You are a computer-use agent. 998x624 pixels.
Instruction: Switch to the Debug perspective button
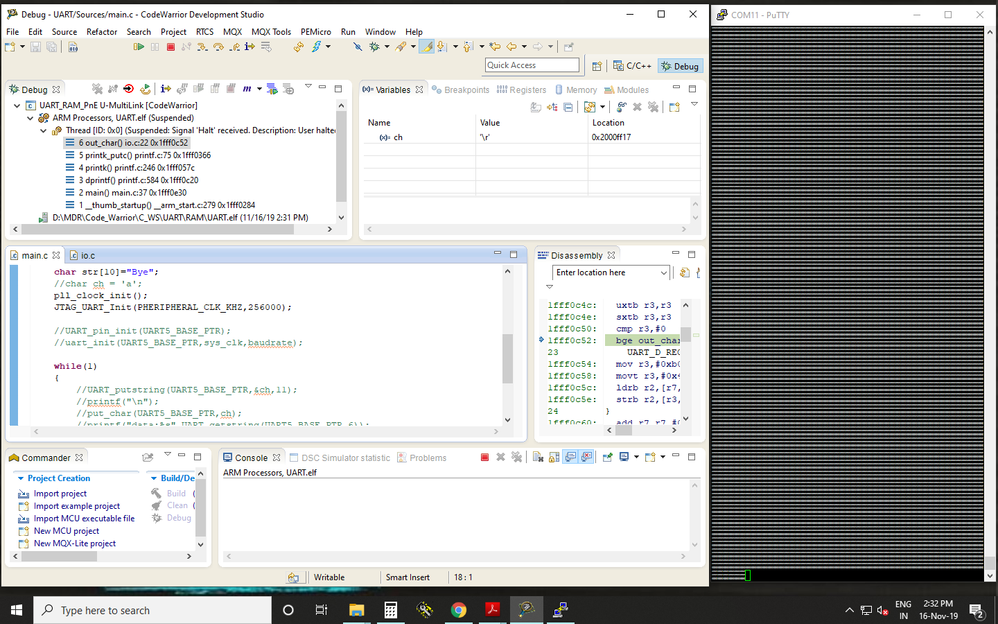click(680, 66)
